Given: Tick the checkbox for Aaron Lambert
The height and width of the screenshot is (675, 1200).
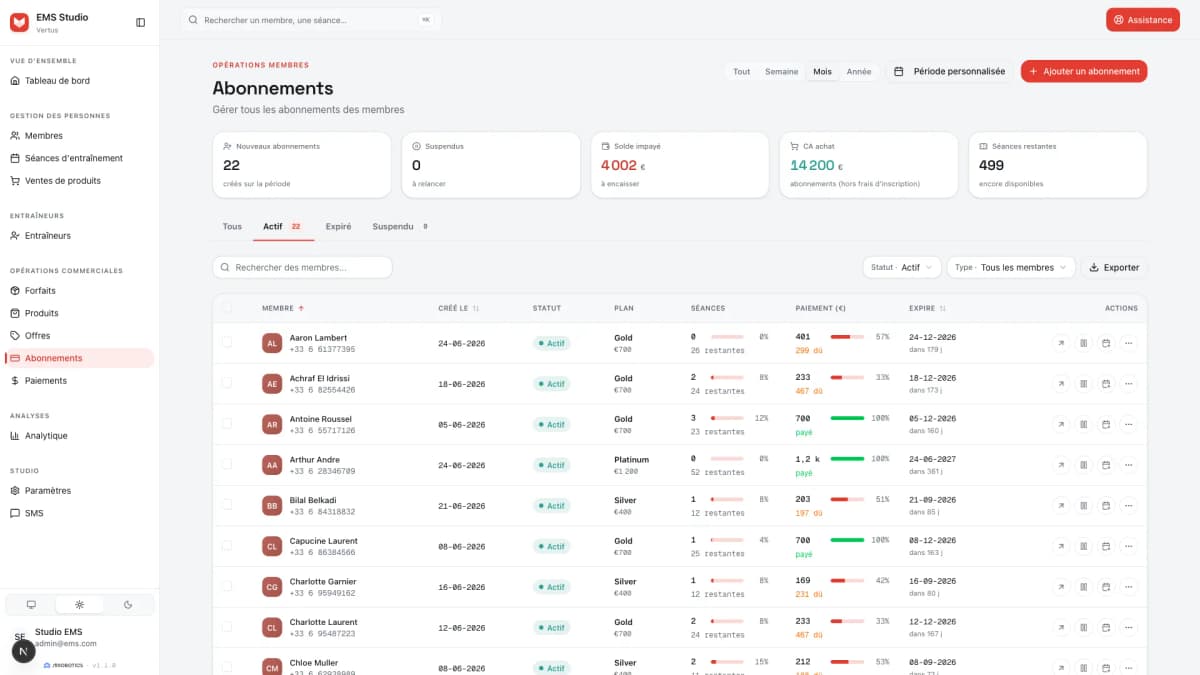Looking at the screenshot, I should 227,342.
